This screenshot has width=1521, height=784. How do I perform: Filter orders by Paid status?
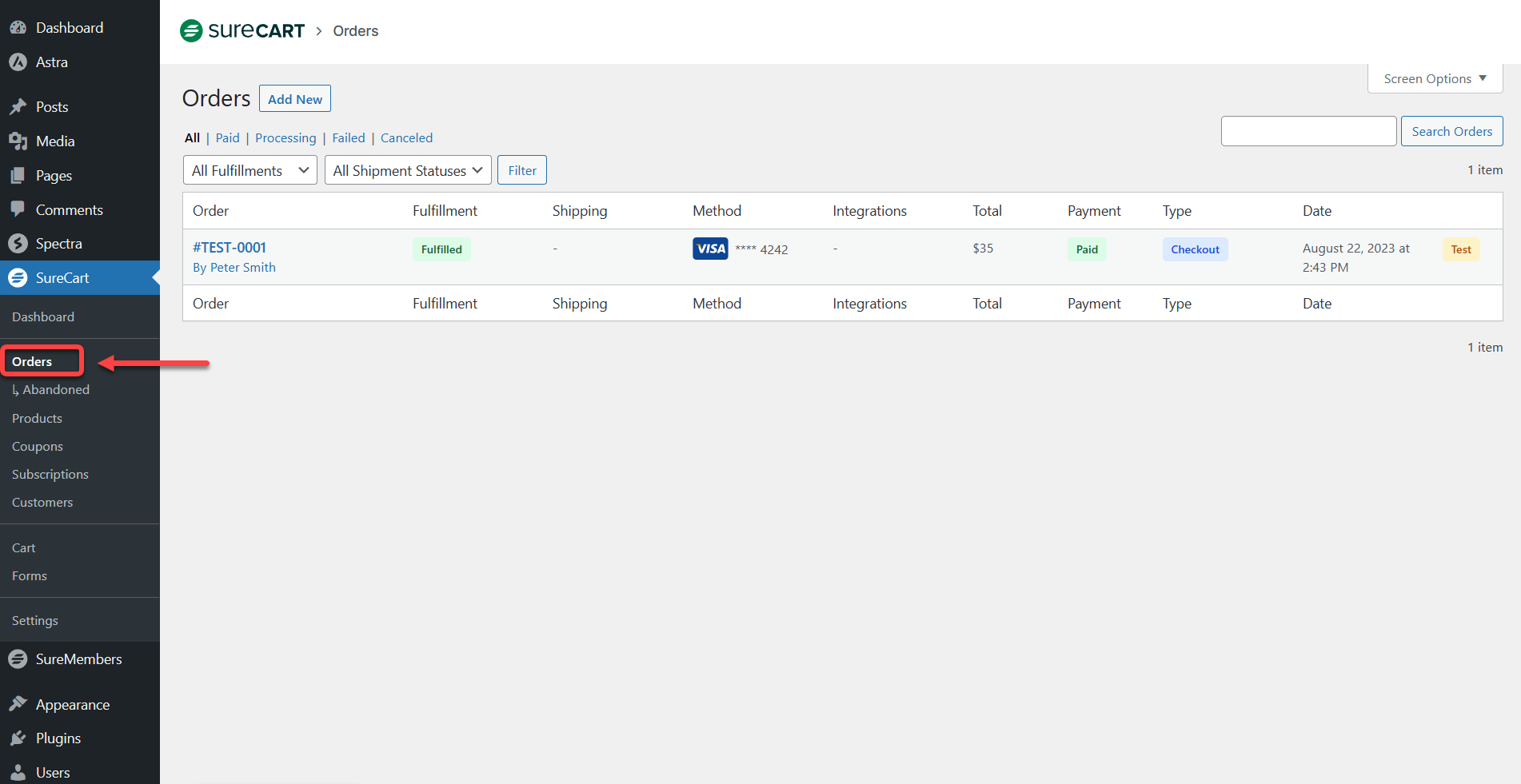coord(227,138)
